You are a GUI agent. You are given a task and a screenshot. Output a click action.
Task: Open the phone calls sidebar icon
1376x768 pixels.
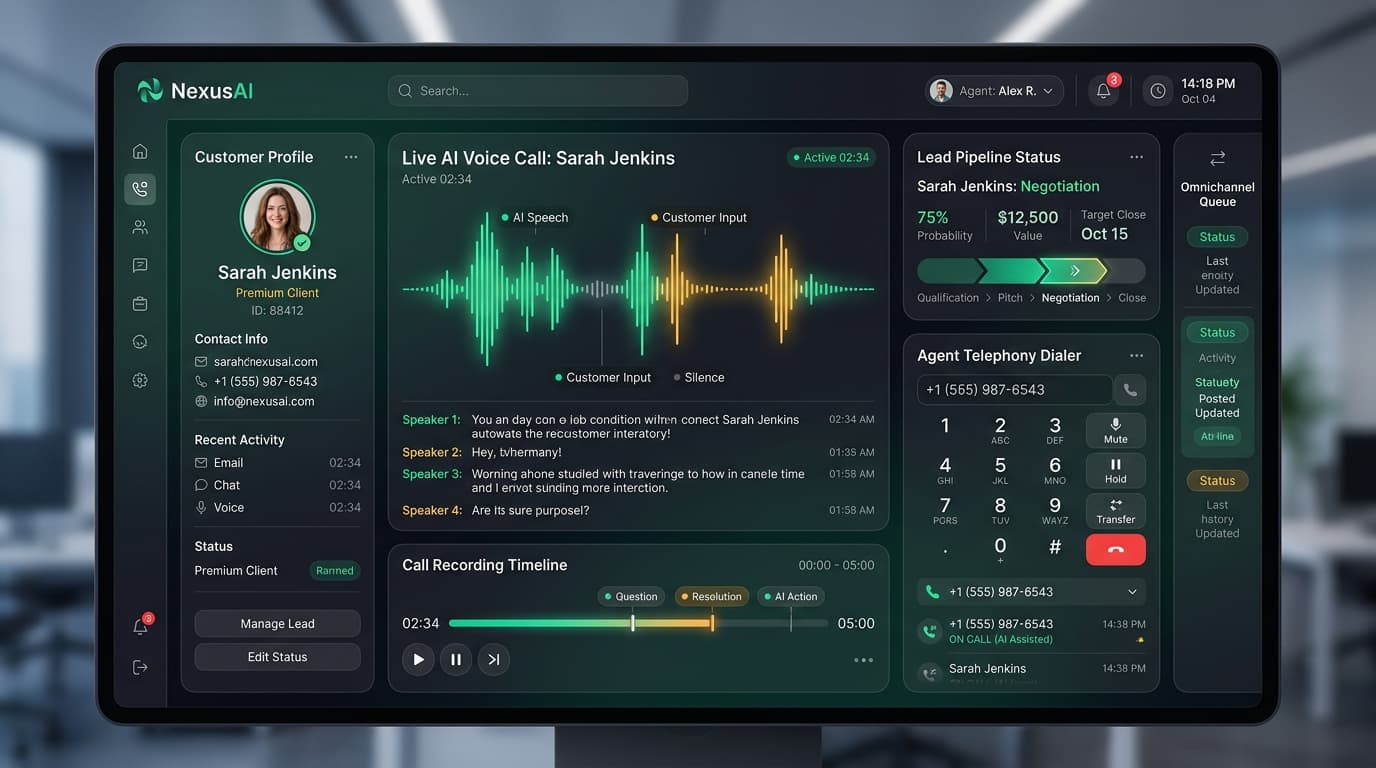[x=140, y=189]
